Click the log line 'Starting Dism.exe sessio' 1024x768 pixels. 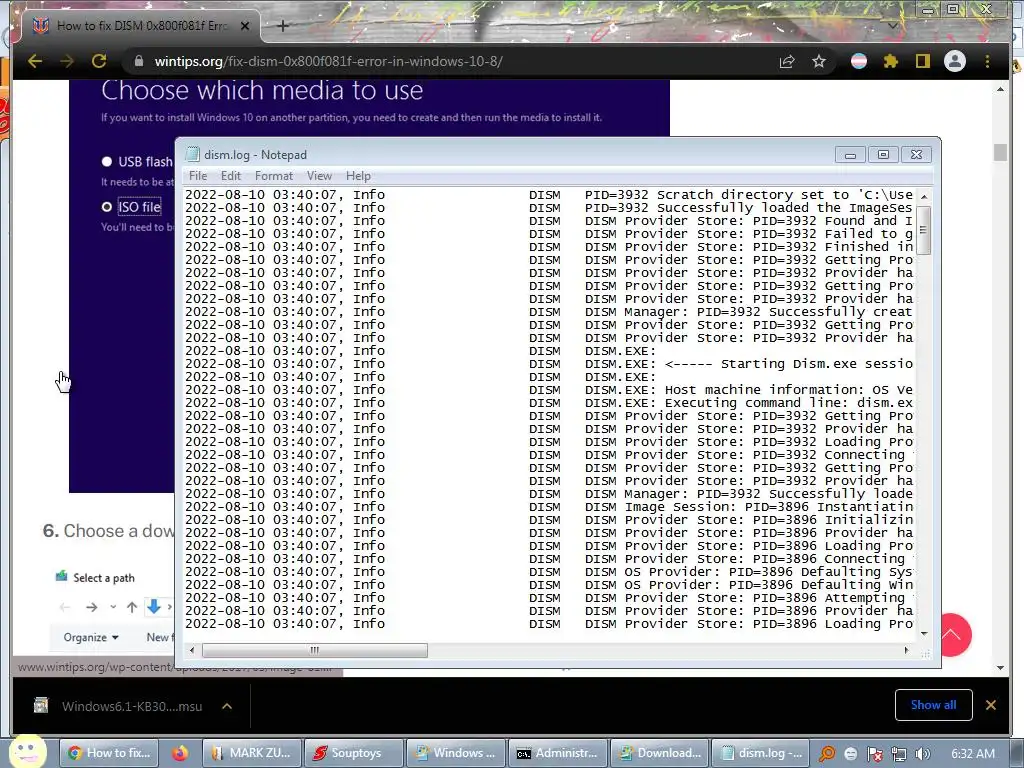[548, 364]
